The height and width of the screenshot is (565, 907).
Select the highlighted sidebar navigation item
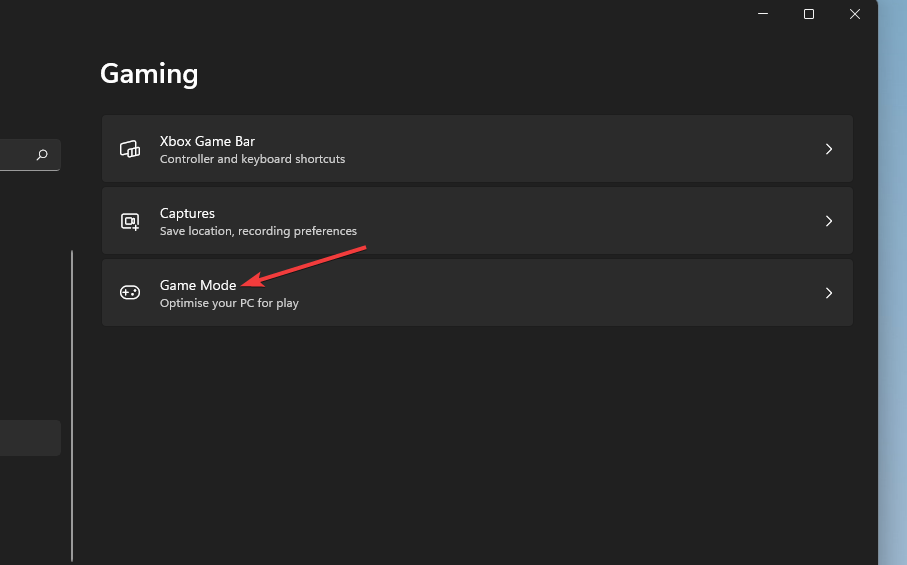(30, 438)
